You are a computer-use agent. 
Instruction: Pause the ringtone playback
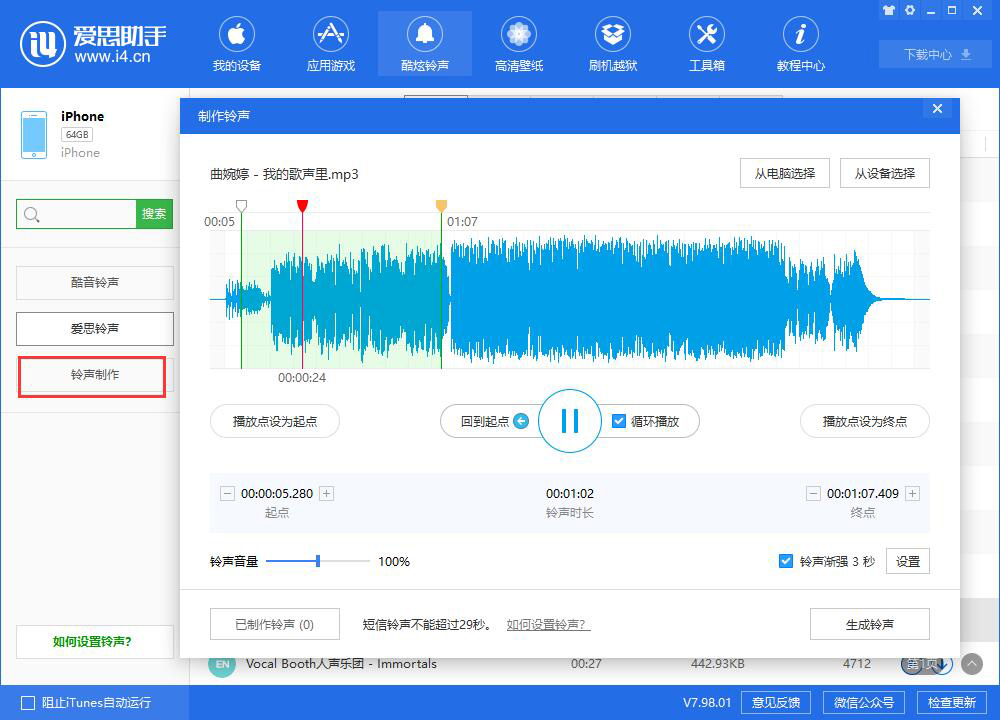click(x=570, y=421)
